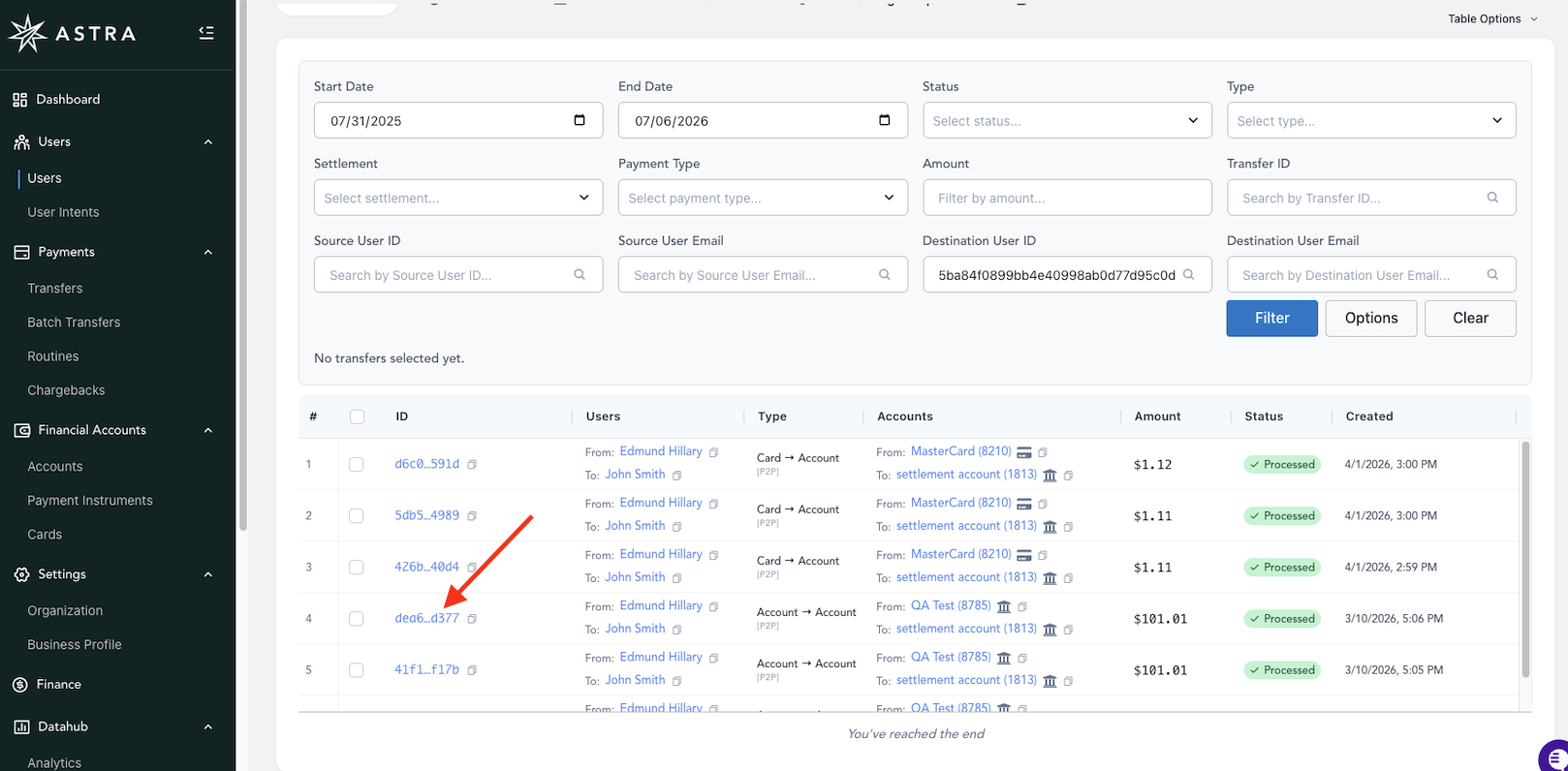Image resolution: width=1568 pixels, height=771 pixels.
Task: Collapse the Financial Accounts section
Action: pos(208,431)
